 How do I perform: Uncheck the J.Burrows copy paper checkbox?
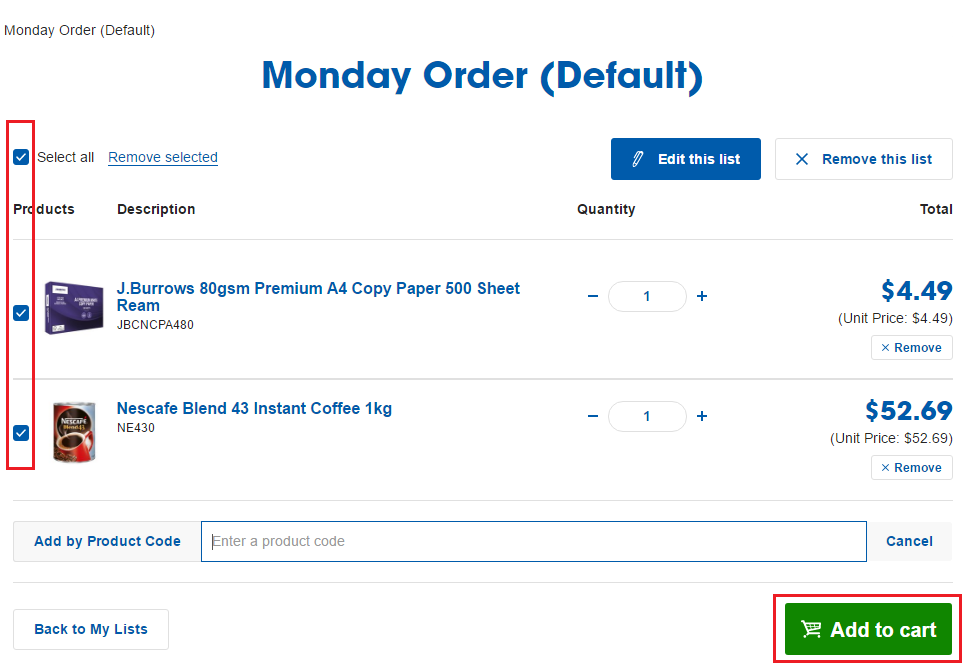click(x=21, y=313)
